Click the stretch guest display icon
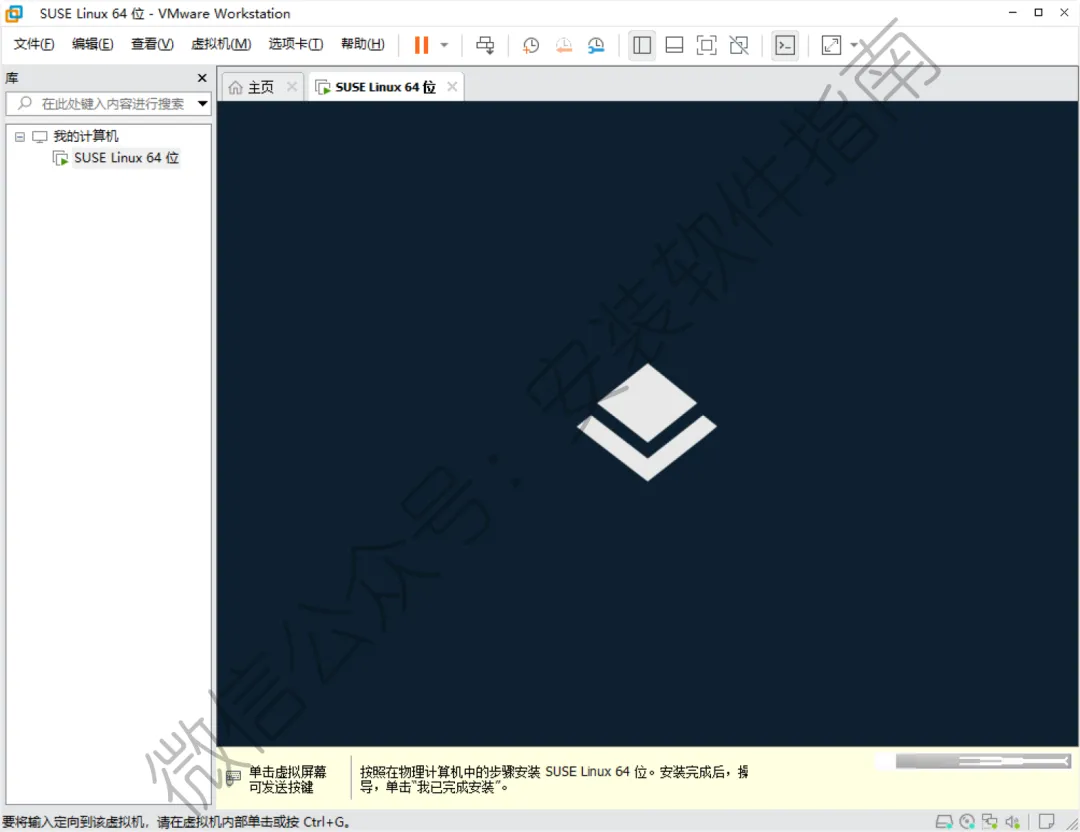 831,45
